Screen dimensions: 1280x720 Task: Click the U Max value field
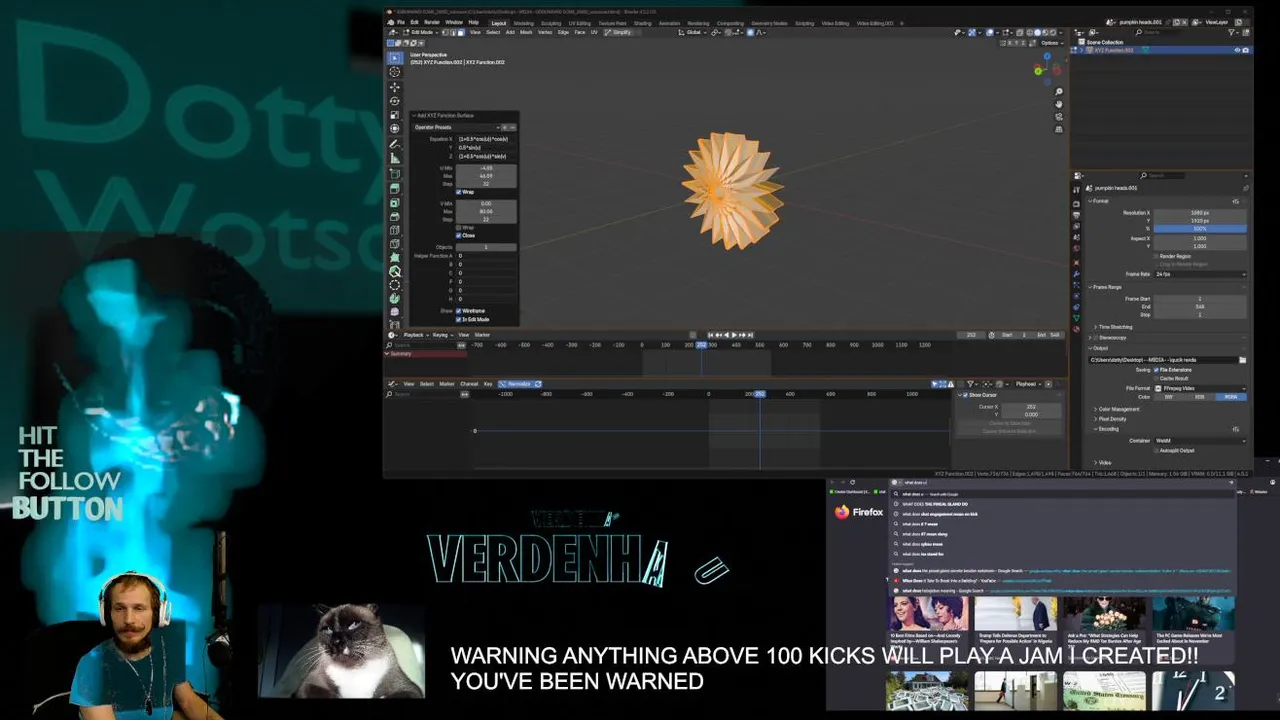click(486, 176)
